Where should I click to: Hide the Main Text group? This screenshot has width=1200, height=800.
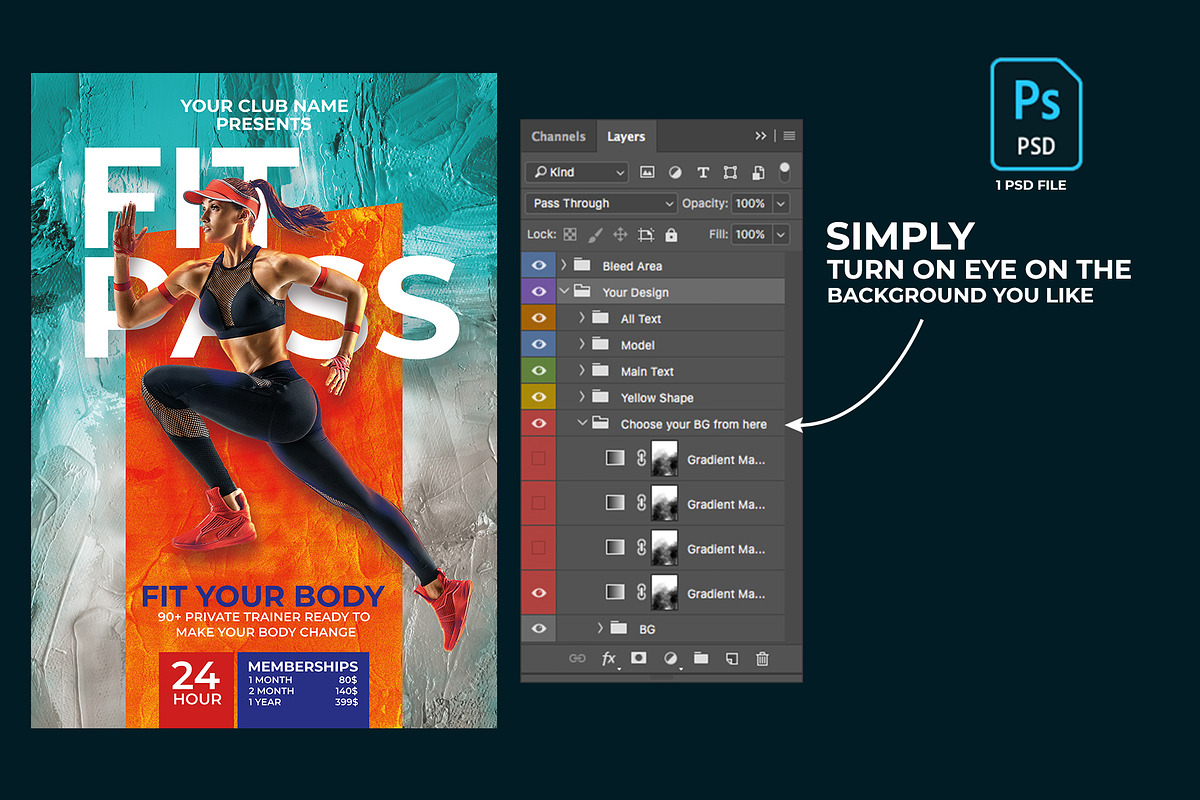click(x=539, y=371)
